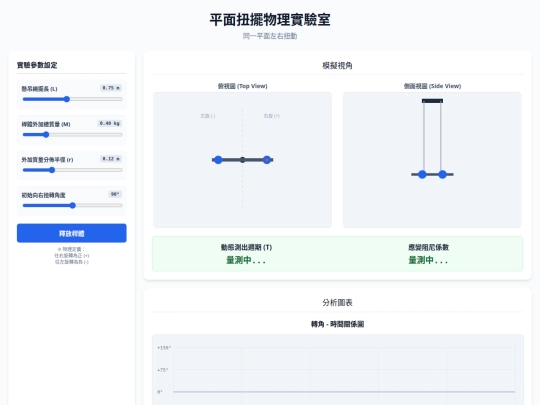Click the left-rotation (-) label in Top View
Image resolution: width=540 pixels, height=405 pixels.
[208, 116]
